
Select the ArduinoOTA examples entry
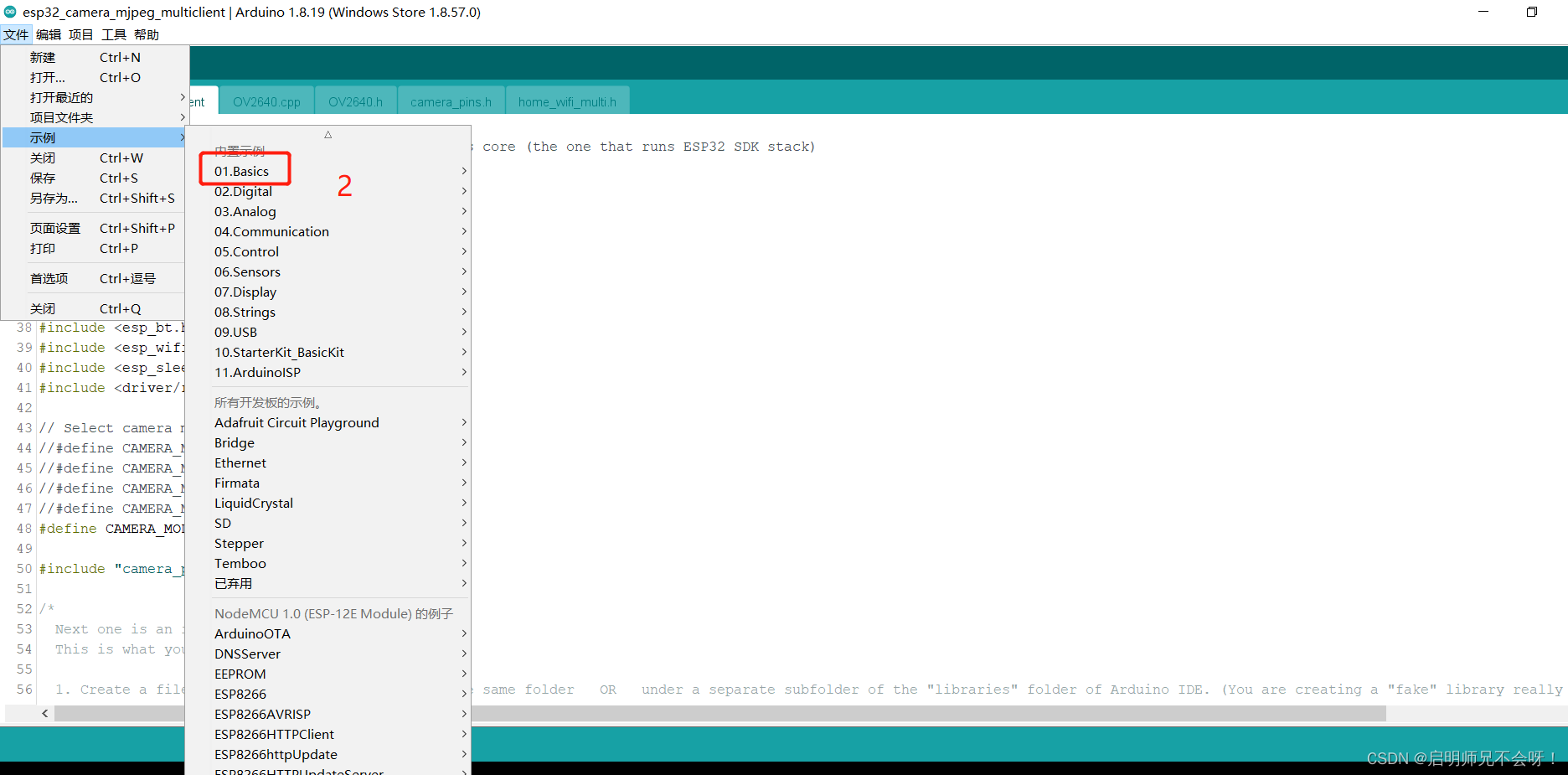tap(252, 633)
